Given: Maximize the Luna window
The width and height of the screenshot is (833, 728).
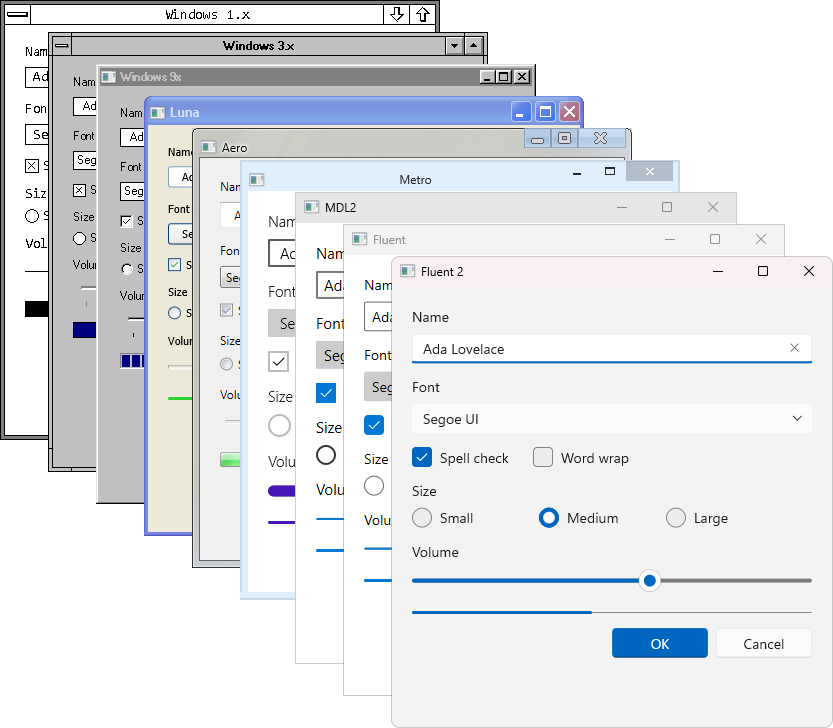Looking at the screenshot, I should pyautogui.click(x=545, y=112).
